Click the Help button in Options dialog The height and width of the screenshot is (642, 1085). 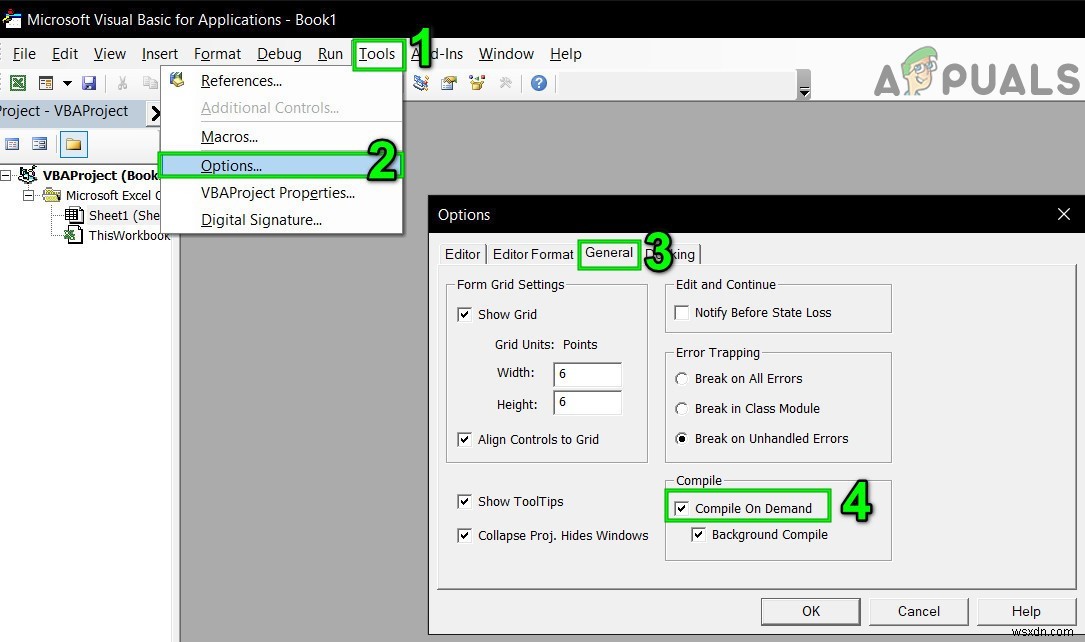(1026, 612)
